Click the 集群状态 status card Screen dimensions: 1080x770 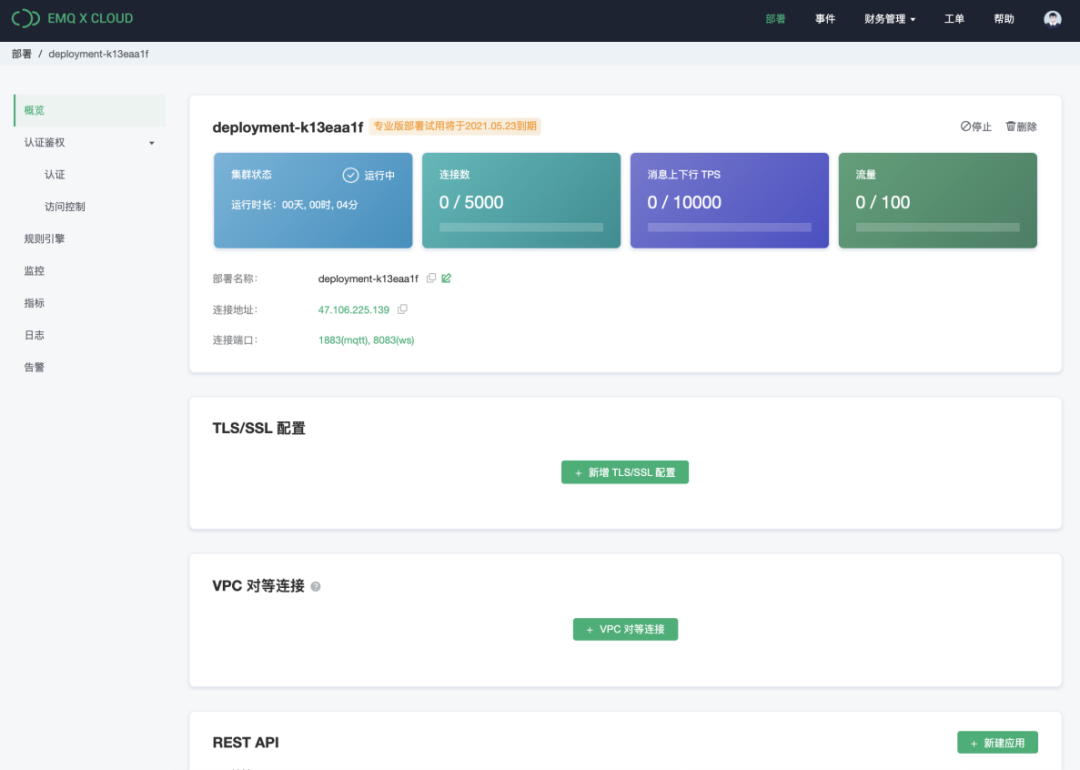tap(313, 200)
